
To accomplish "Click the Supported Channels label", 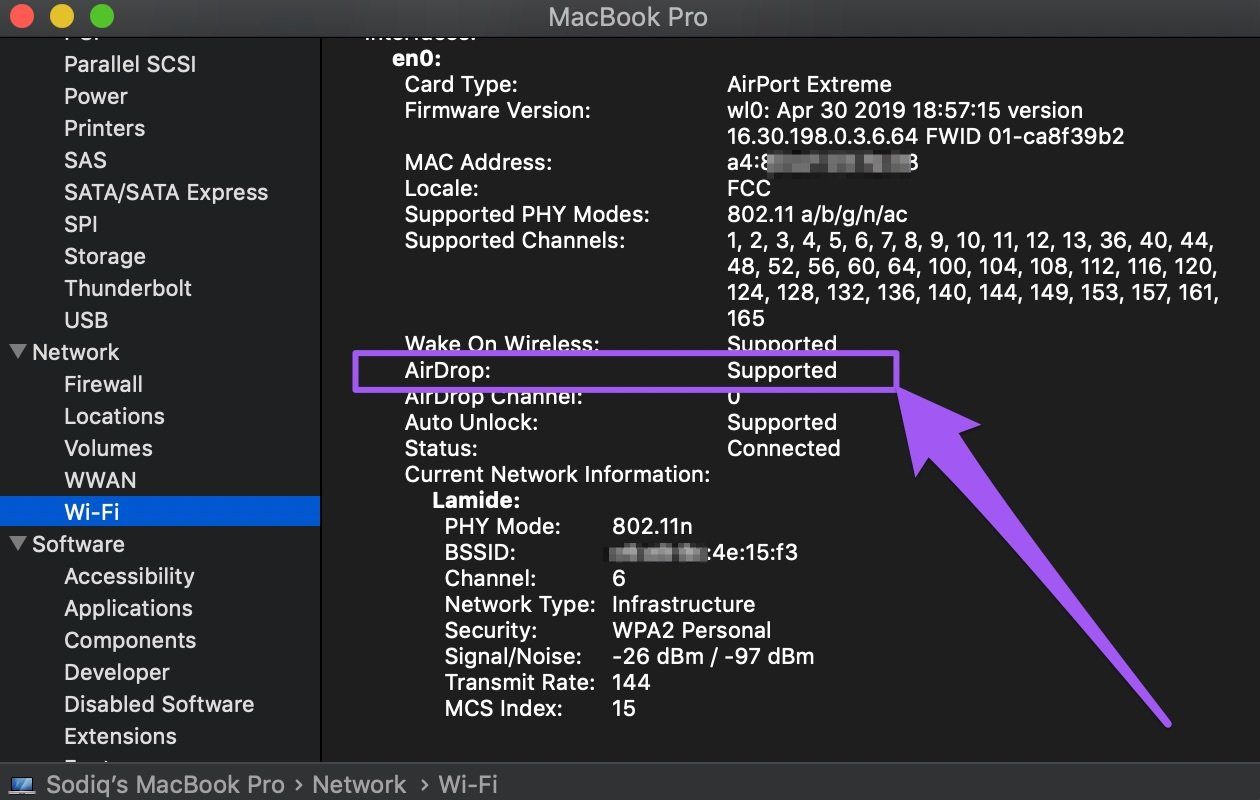I will pyautogui.click(x=514, y=241).
